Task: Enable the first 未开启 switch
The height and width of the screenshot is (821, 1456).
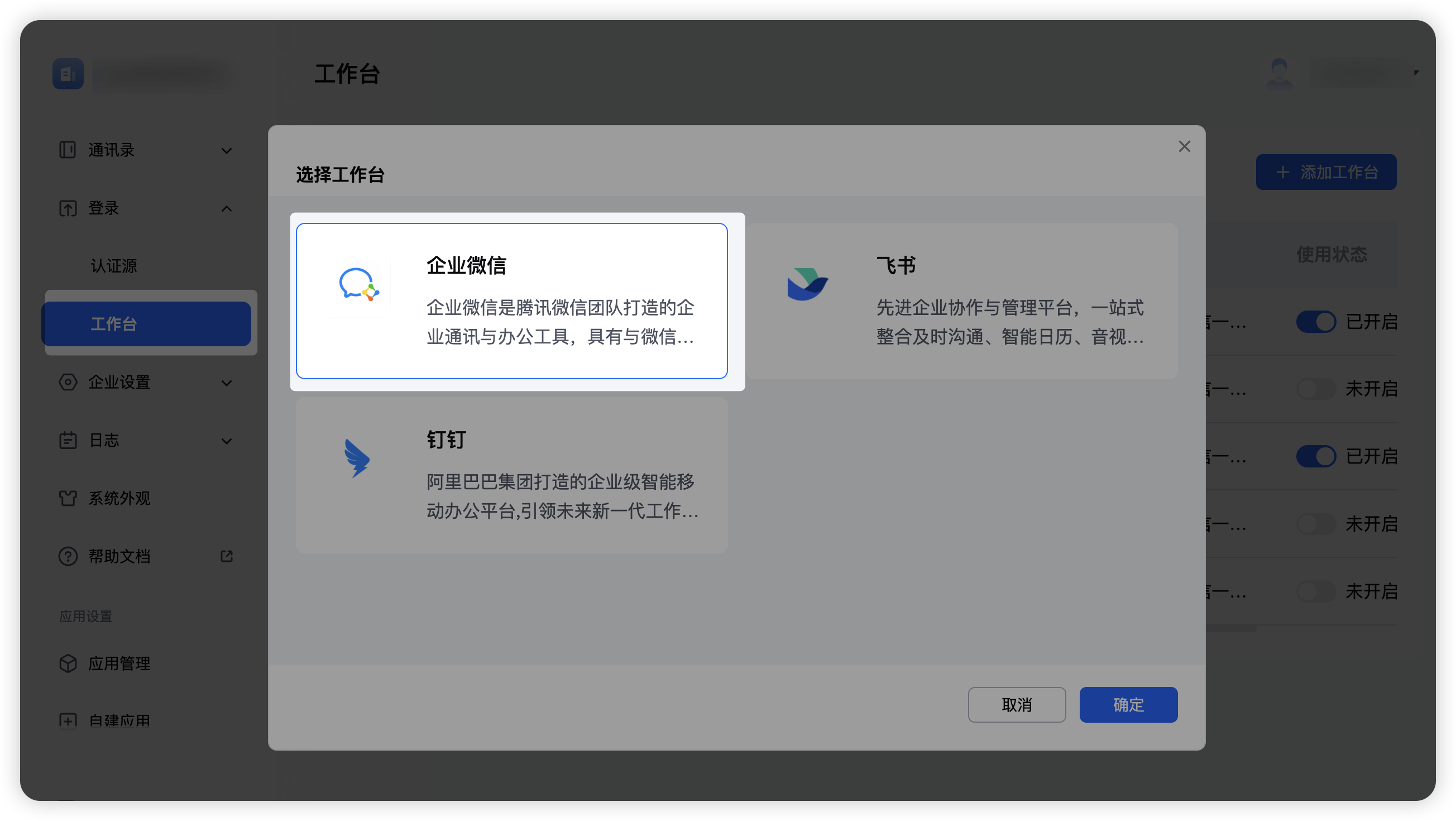Action: tap(1316, 389)
